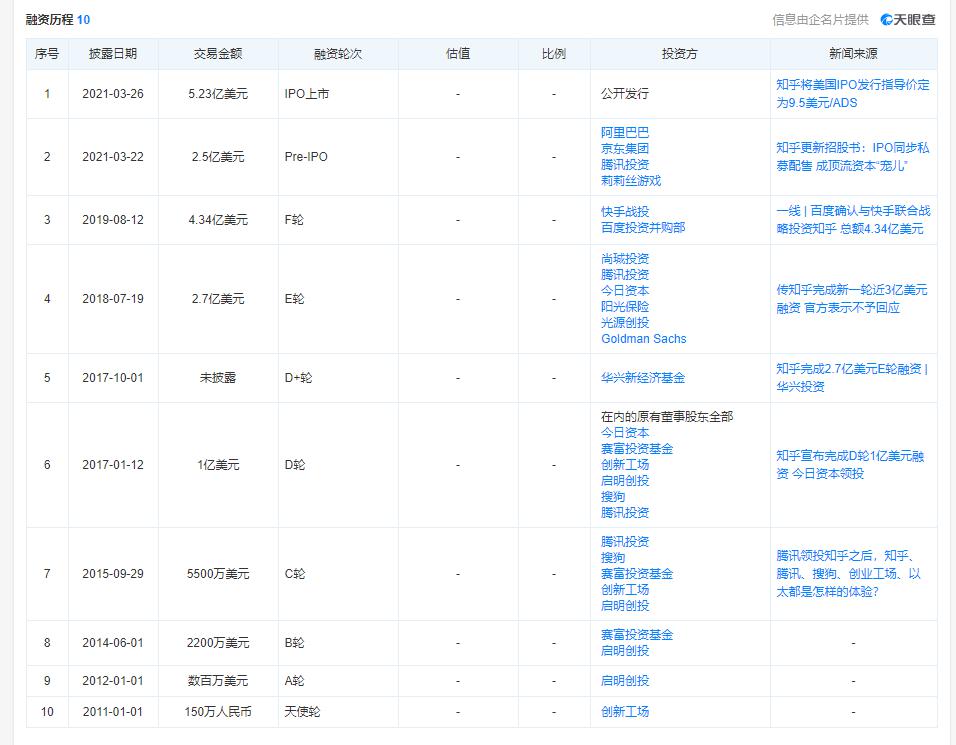
Task: Select the 莉莉丝游戏 investor link
Action: point(631,181)
